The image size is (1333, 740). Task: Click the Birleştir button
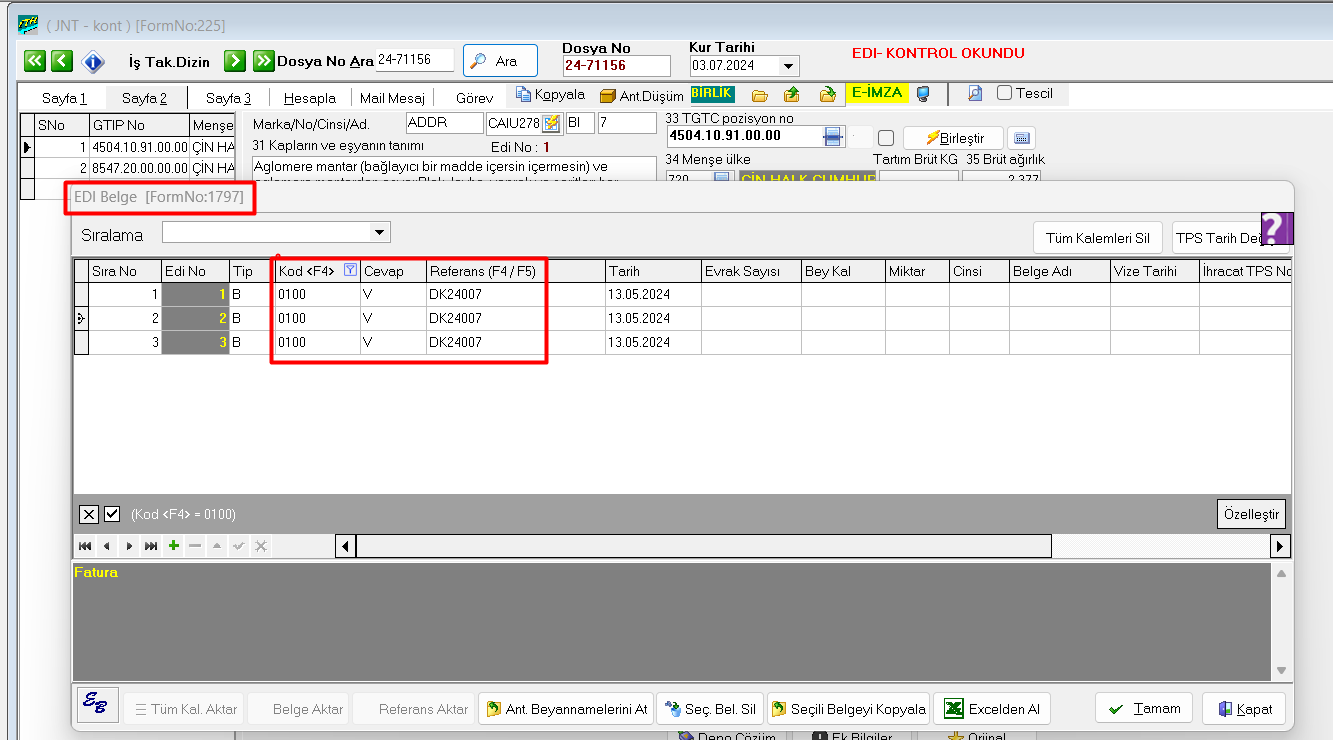(x=953, y=138)
